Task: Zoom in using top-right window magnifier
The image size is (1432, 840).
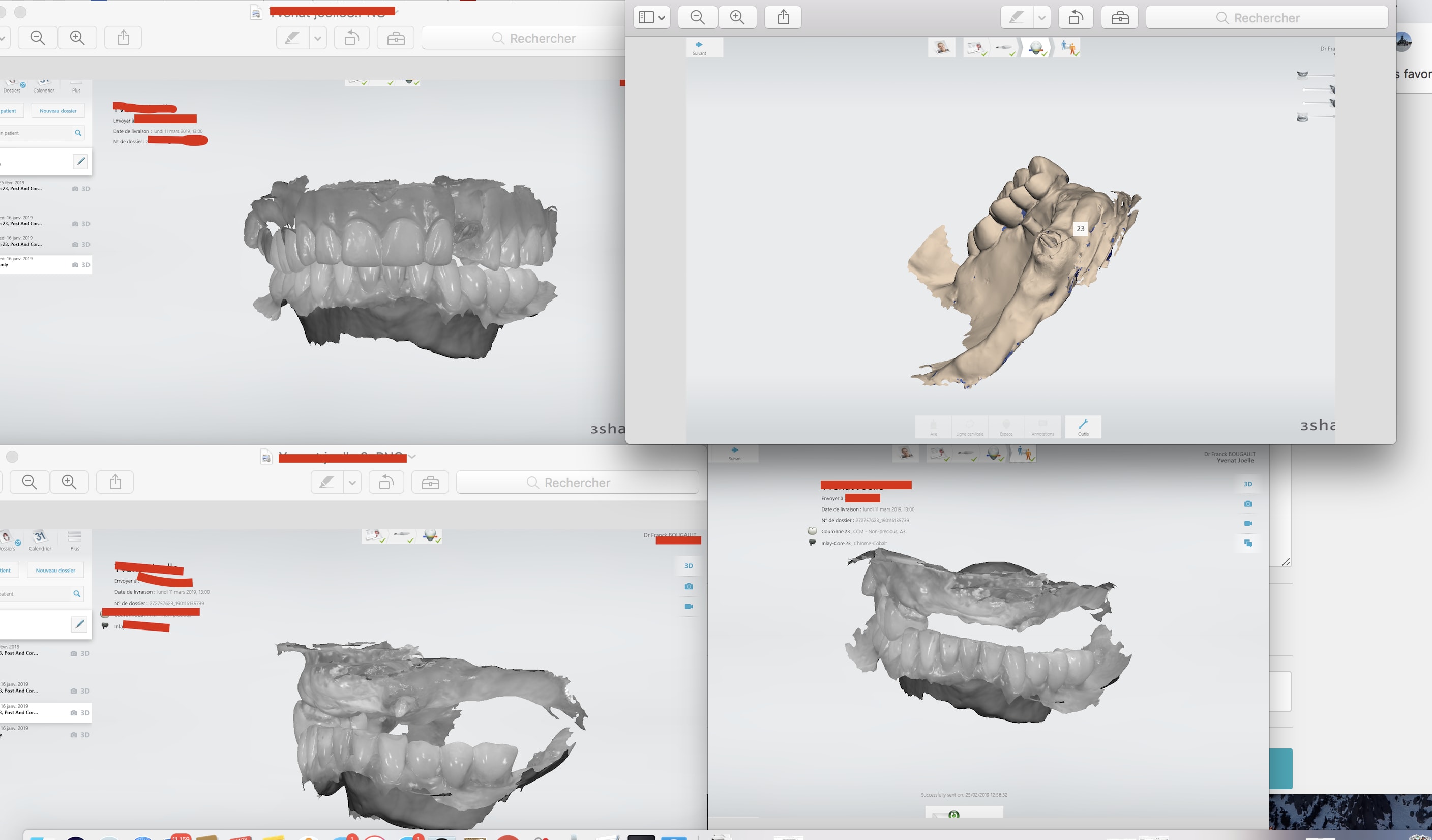Action: 737,18
